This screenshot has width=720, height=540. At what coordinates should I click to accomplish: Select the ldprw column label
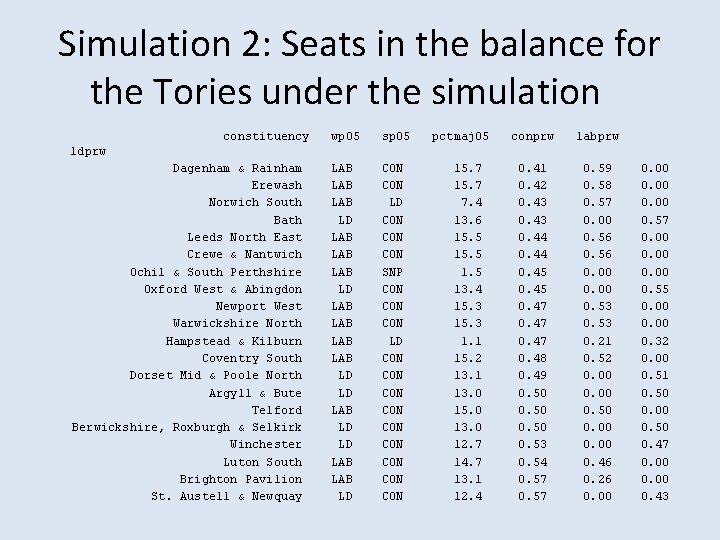click(x=90, y=151)
